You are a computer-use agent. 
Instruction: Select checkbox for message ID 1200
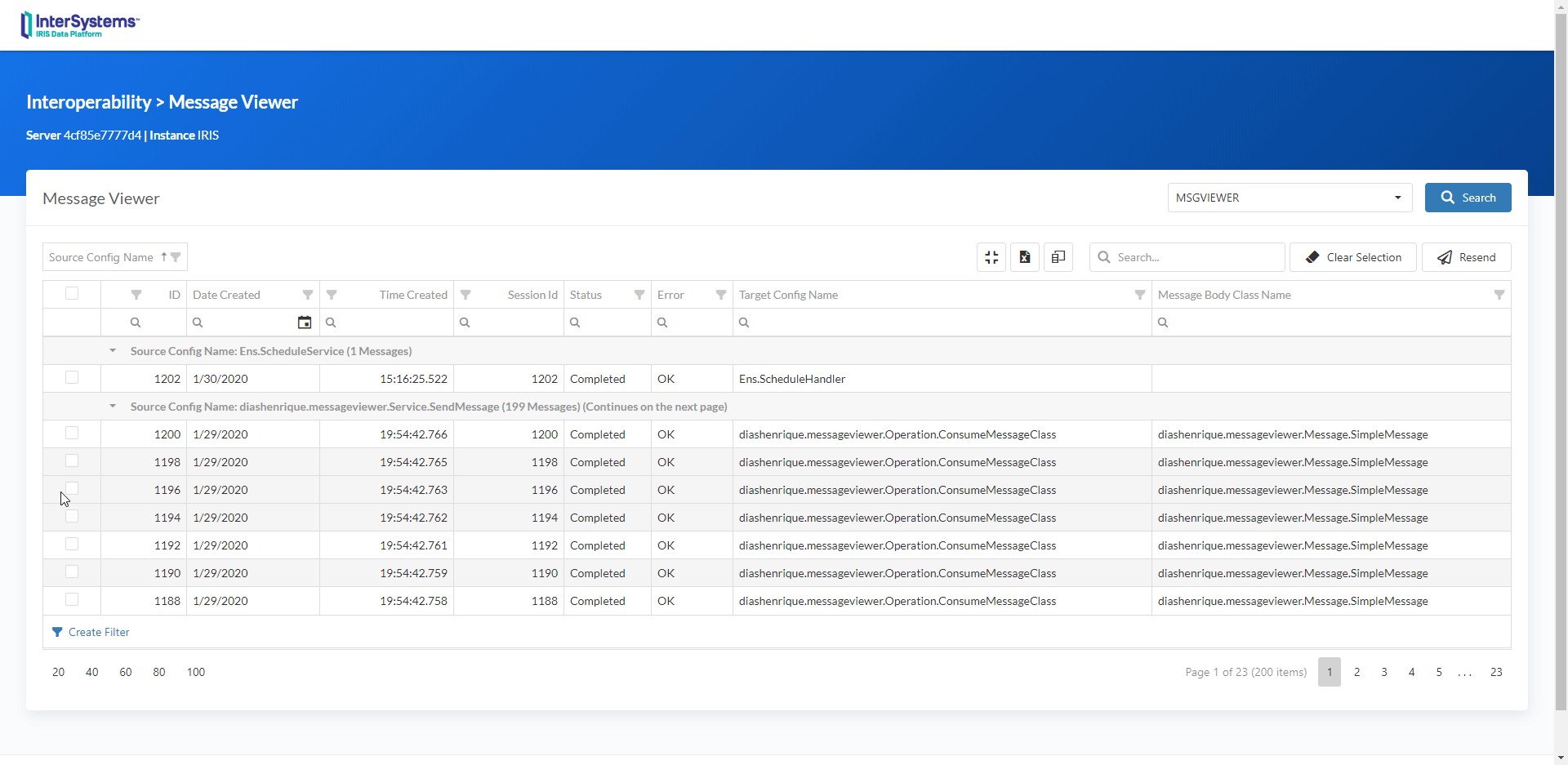72,434
